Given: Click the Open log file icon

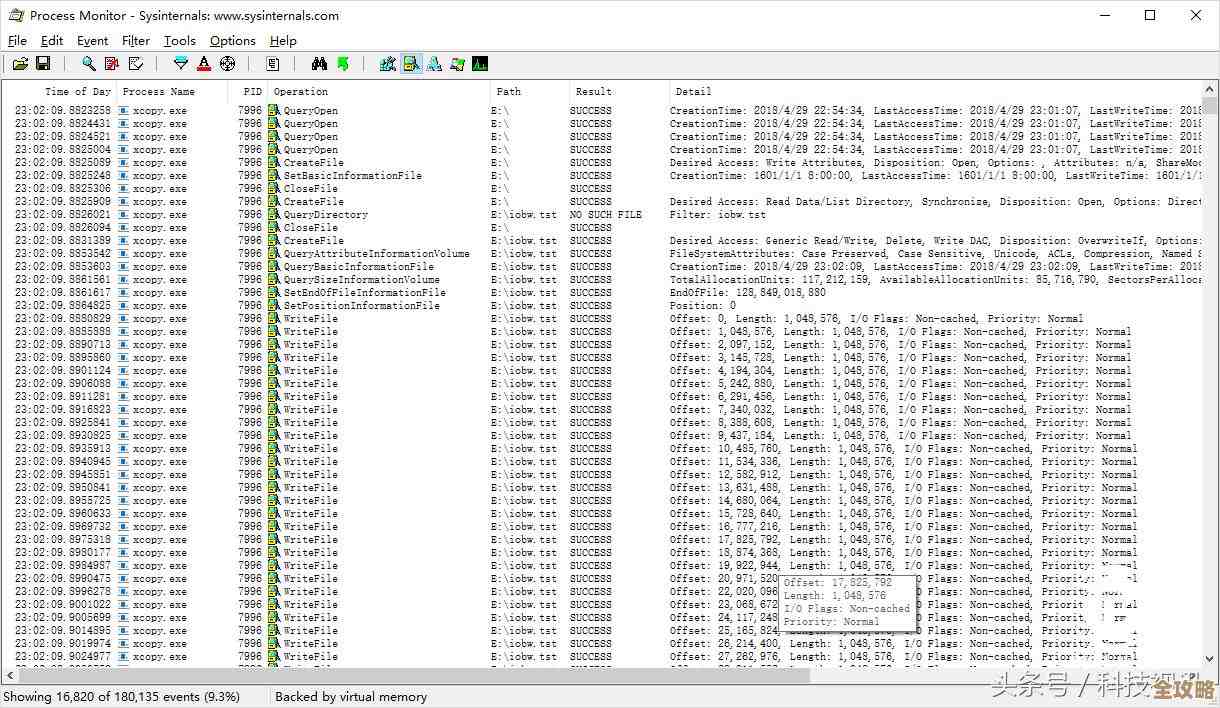Looking at the screenshot, I should tap(20, 64).
